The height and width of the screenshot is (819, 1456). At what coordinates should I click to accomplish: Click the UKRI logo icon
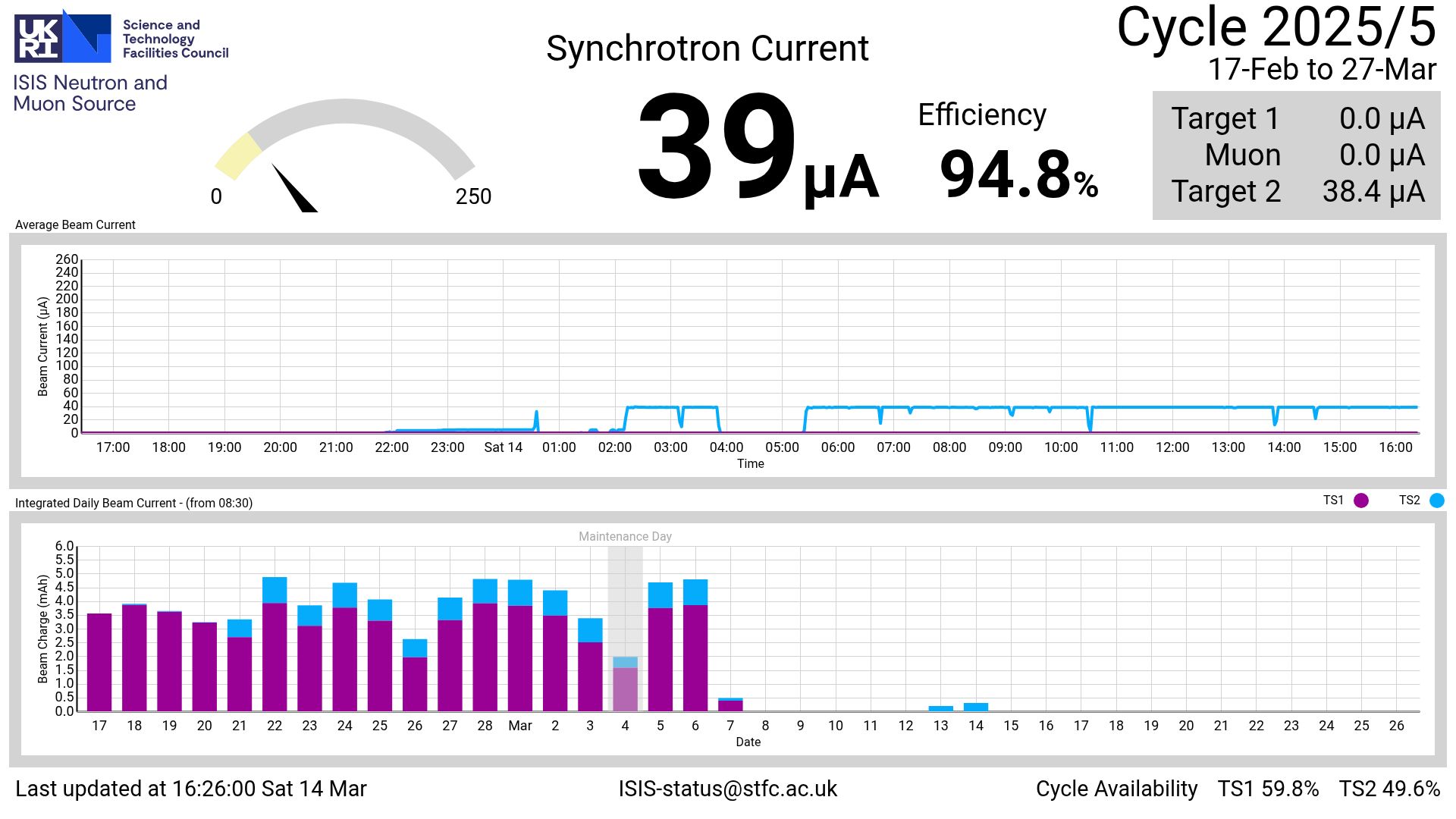click(62, 36)
